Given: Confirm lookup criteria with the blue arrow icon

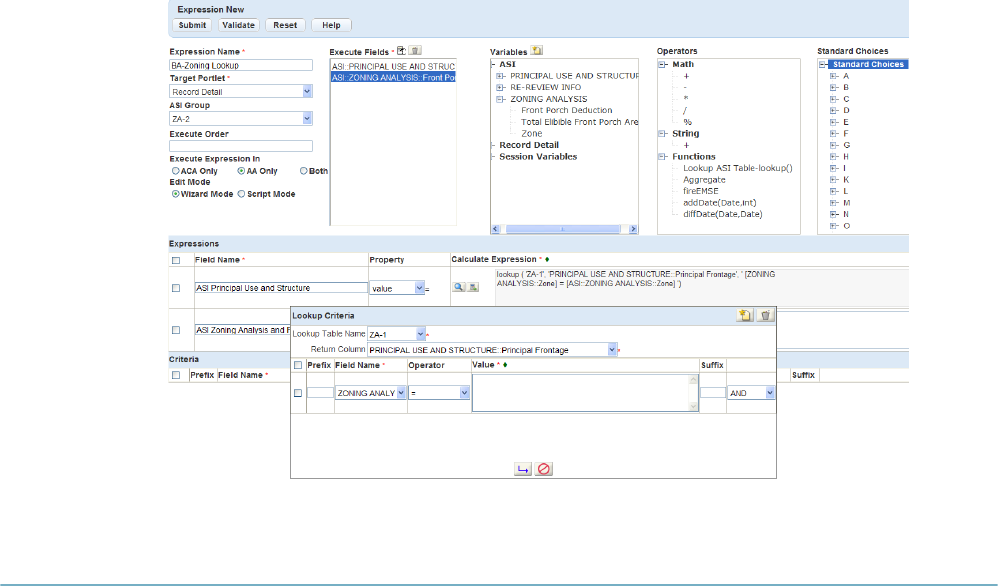Looking at the screenshot, I should (x=523, y=469).
